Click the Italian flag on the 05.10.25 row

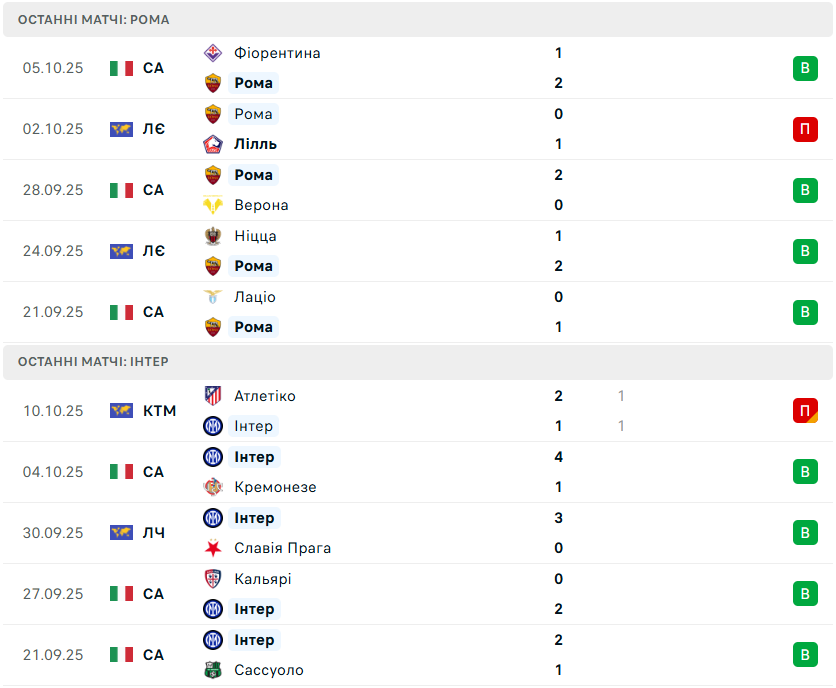[x=122, y=68]
